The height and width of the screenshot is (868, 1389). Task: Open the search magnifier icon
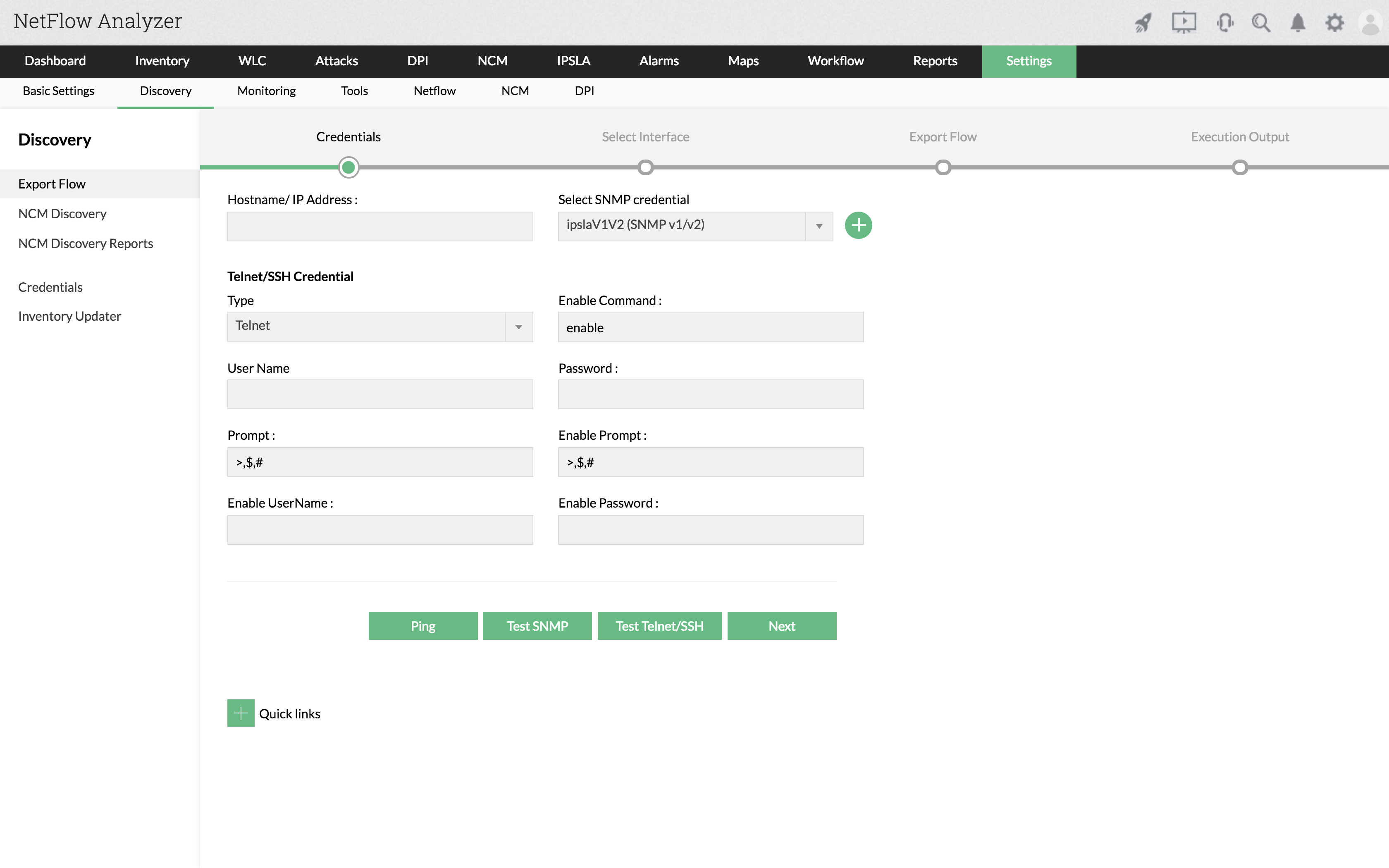click(1261, 23)
